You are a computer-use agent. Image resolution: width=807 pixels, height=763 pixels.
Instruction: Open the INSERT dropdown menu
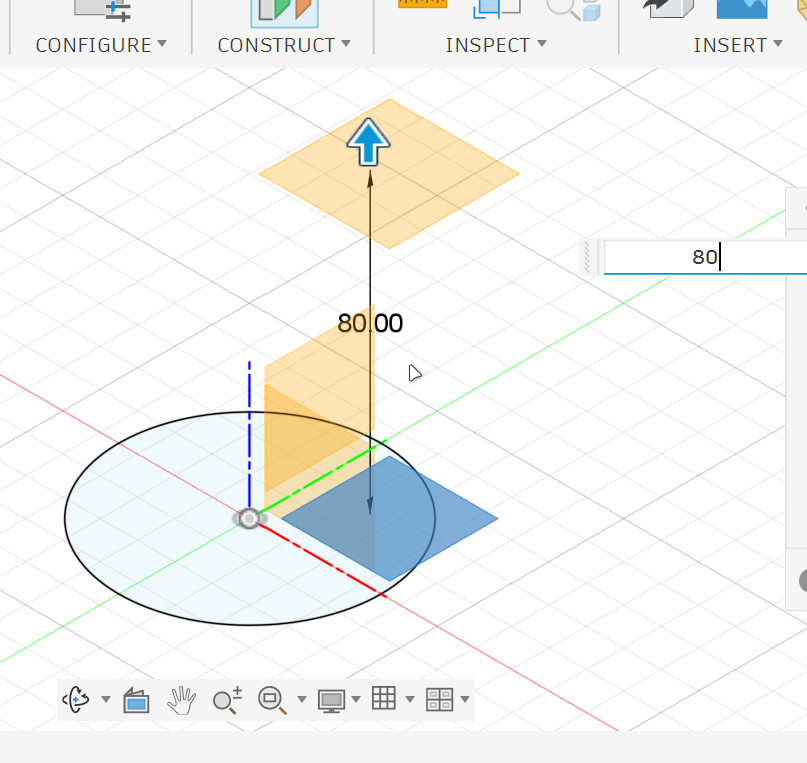[738, 45]
